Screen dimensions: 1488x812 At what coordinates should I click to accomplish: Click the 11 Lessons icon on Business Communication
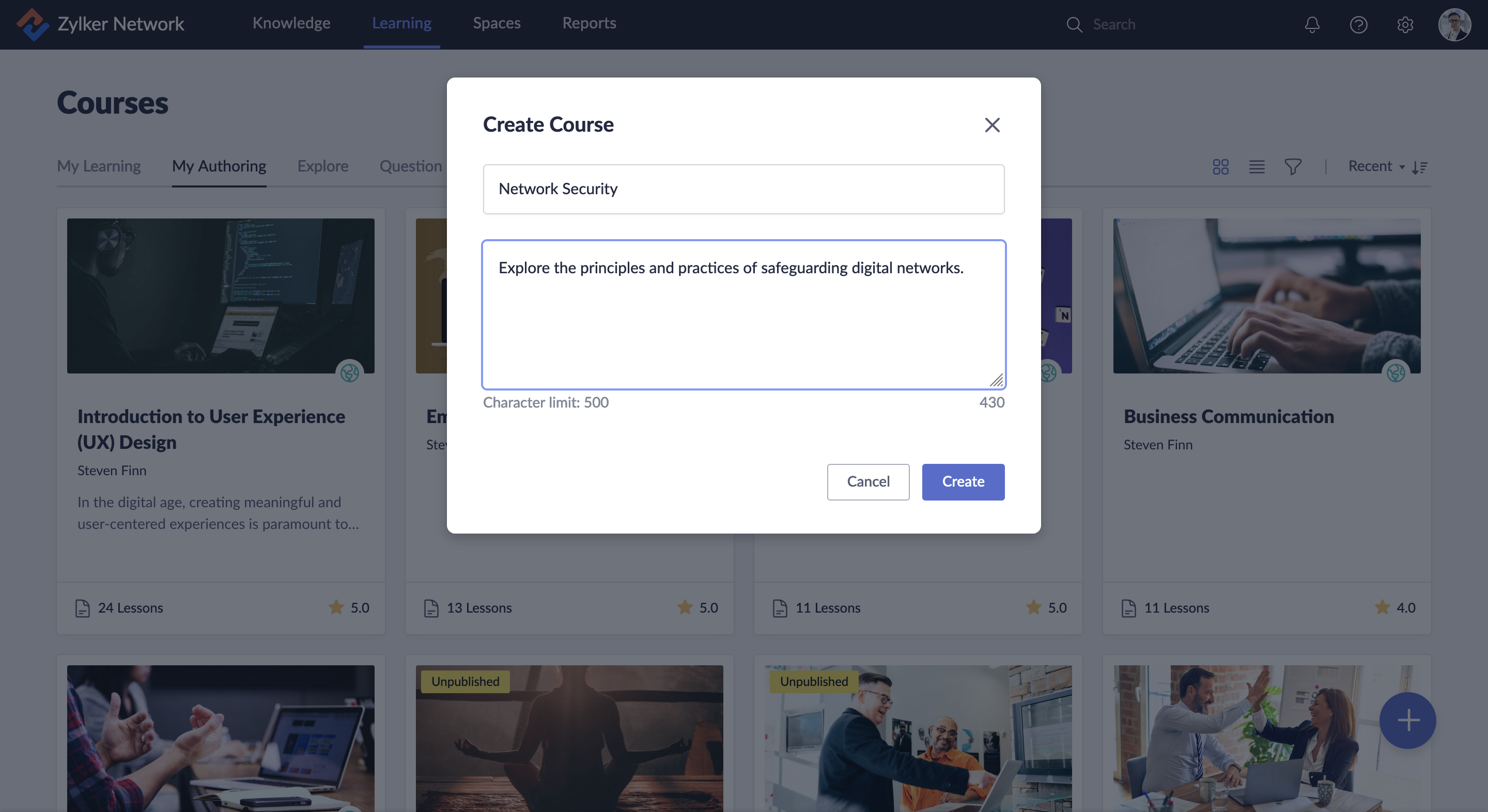point(1128,608)
